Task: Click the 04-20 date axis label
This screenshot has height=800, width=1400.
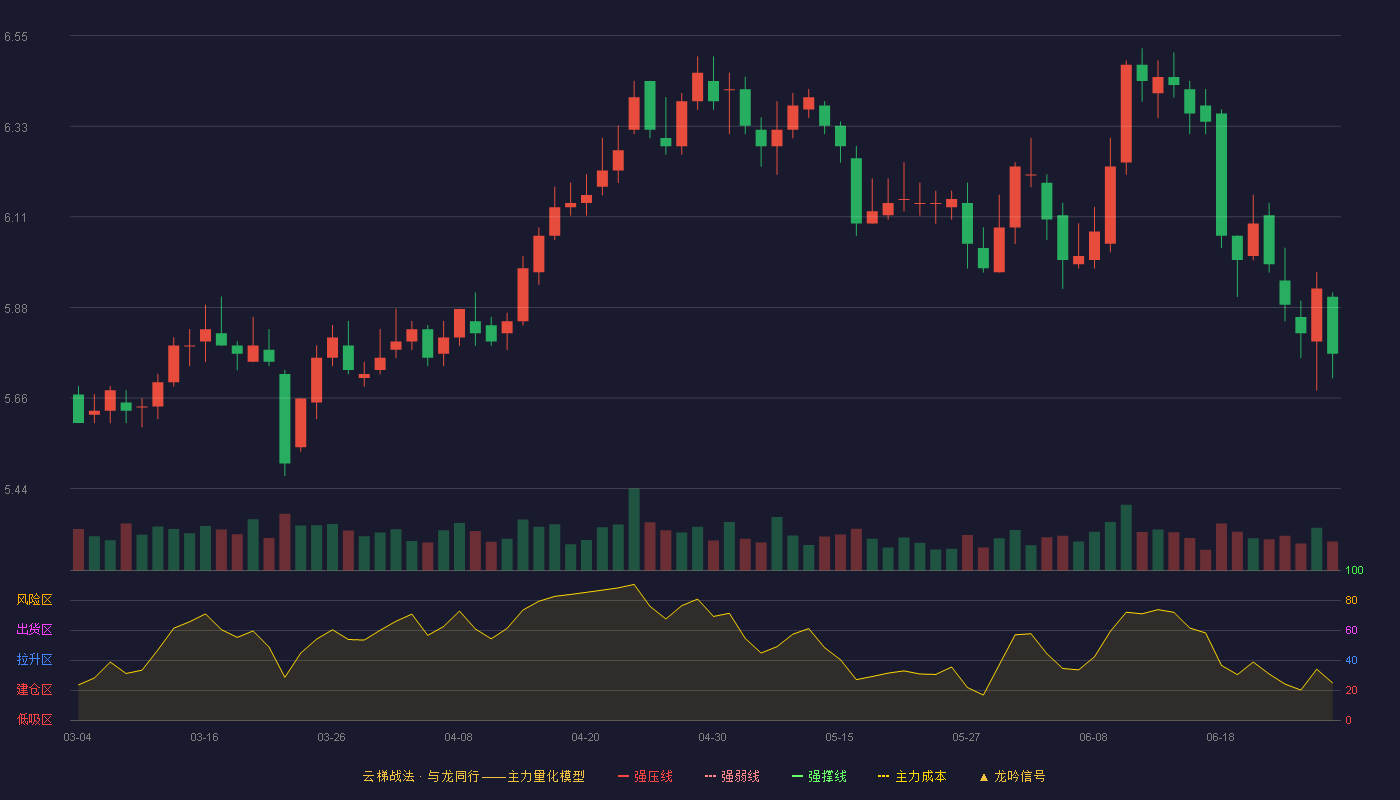Action: pyautogui.click(x=585, y=737)
